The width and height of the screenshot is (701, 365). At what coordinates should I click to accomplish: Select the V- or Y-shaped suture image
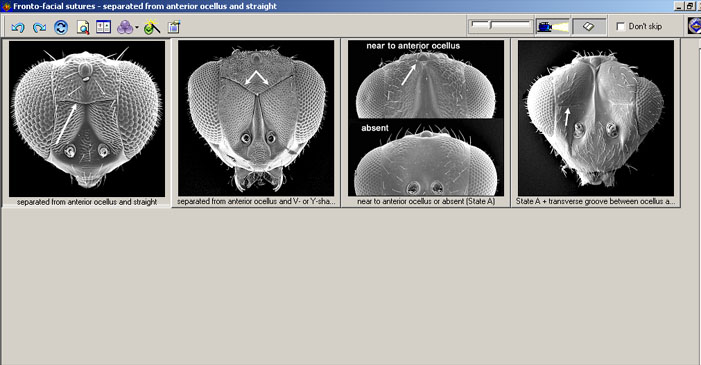256,119
